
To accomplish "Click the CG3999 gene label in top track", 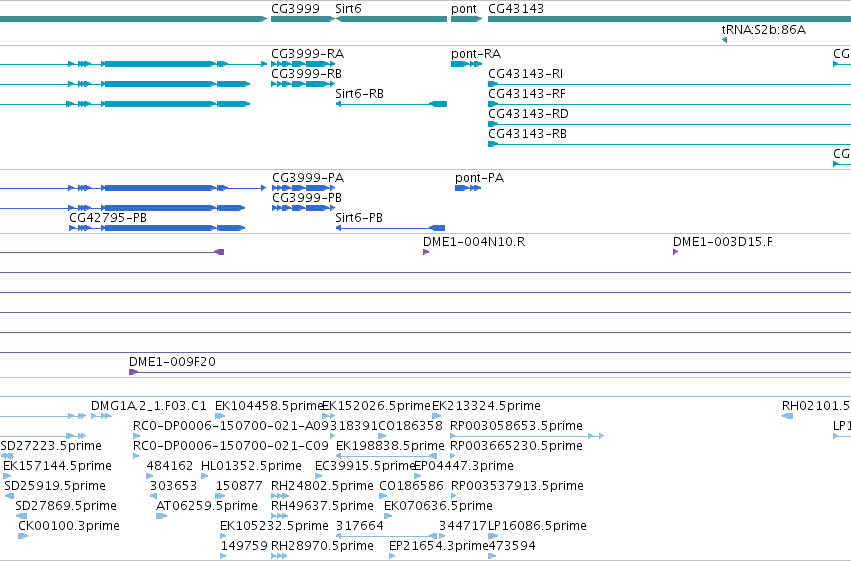I will point(295,9).
